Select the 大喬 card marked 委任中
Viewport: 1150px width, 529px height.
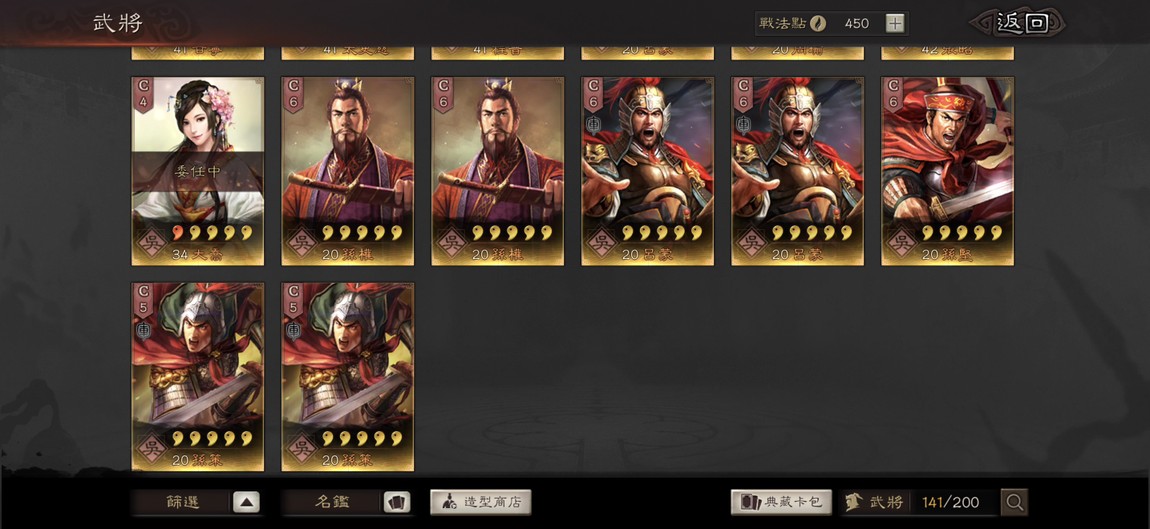pyautogui.click(x=198, y=171)
